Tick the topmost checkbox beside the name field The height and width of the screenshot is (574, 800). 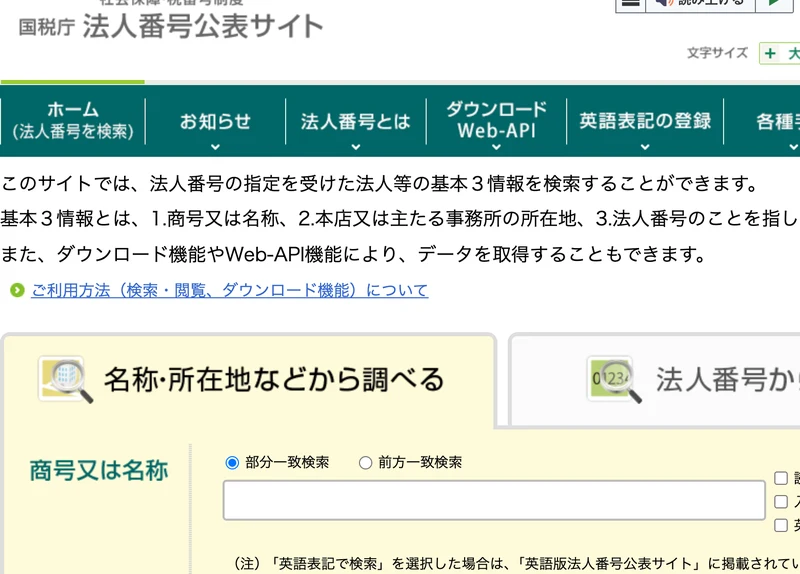[x=781, y=478]
